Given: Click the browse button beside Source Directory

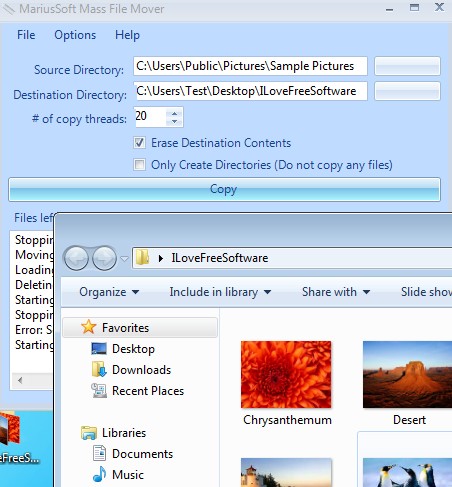Looking at the screenshot, I should pos(407,66).
